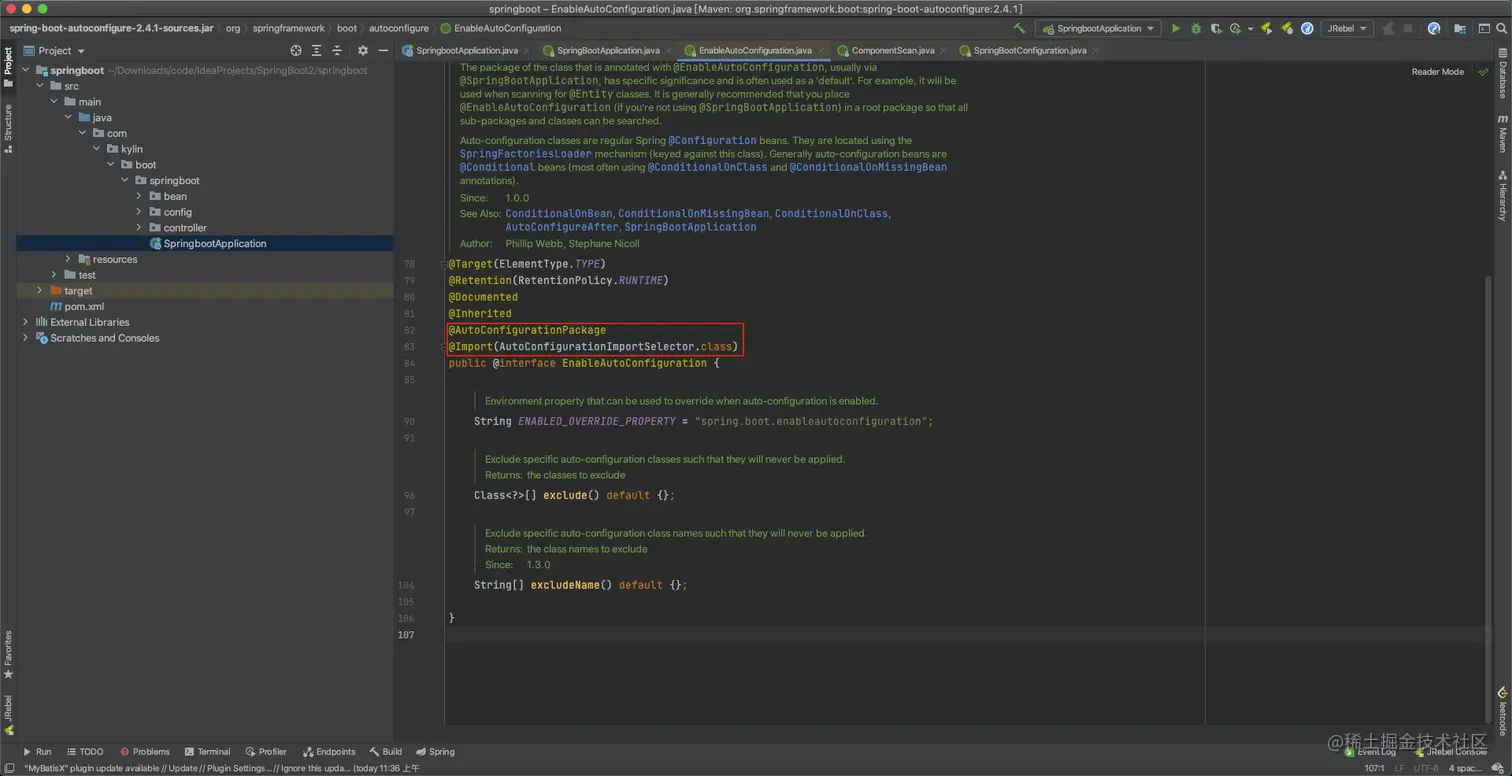Run with Coverage using the shield icon
This screenshot has height=776, width=1512.
1215,29
